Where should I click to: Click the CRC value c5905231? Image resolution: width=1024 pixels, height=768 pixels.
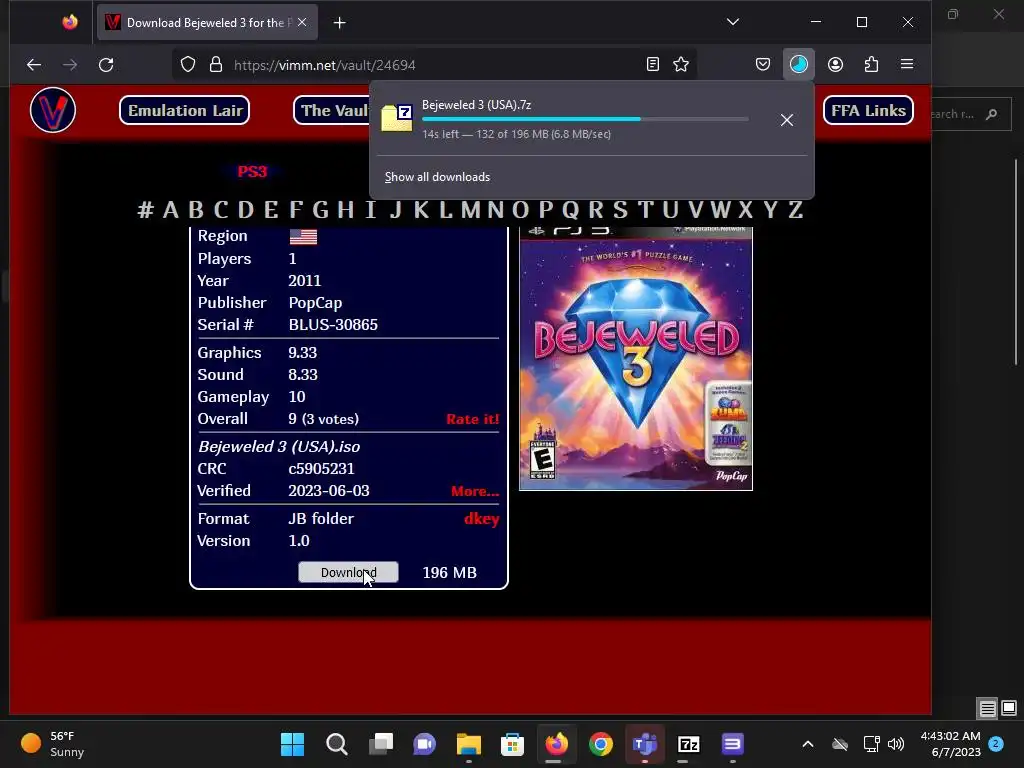[321, 469]
